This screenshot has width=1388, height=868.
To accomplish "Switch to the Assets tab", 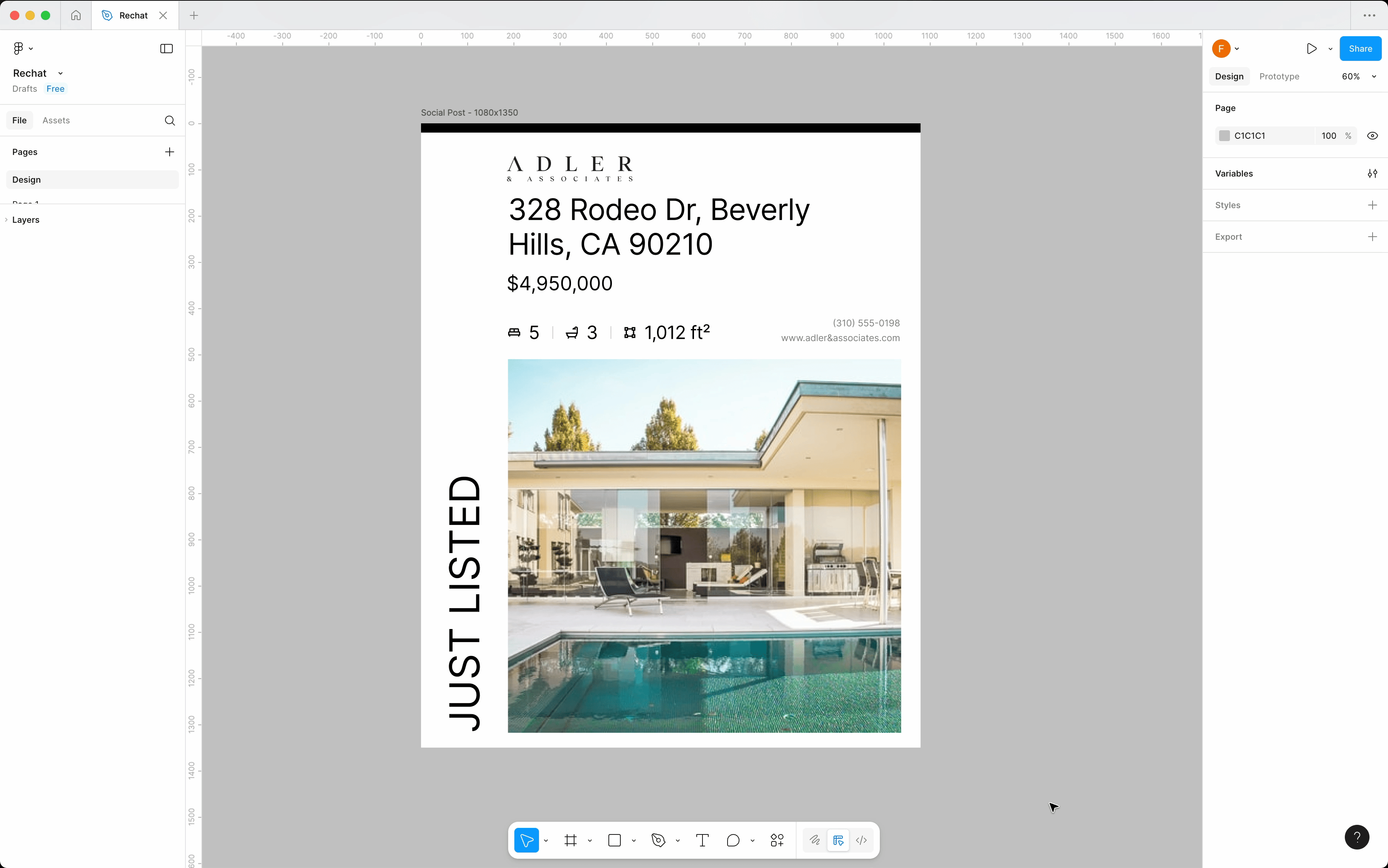I will tap(56, 121).
